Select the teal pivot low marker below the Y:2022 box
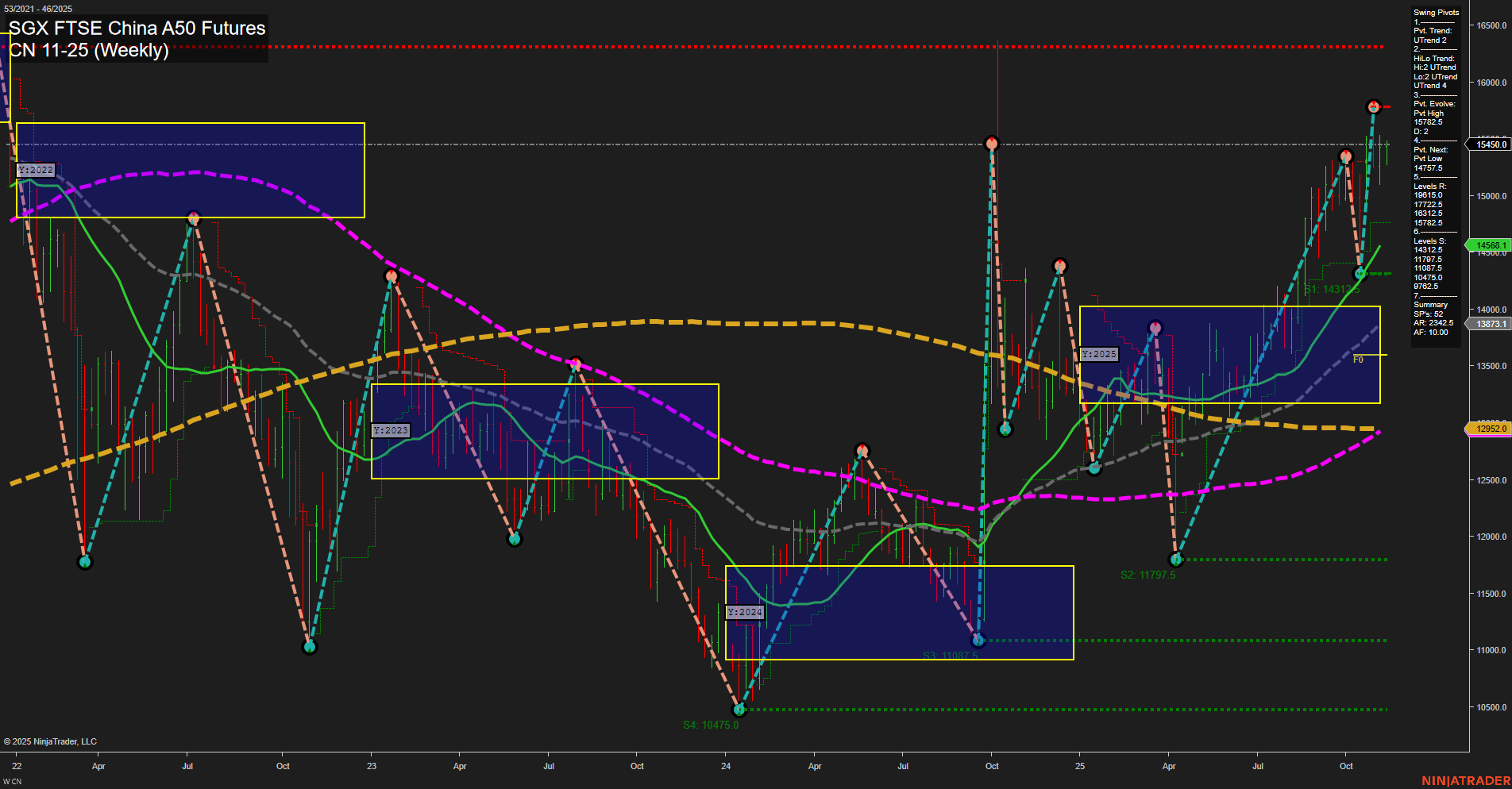Image resolution: width=1512 pixels, height=789 pixels. [x=85, y=561]
